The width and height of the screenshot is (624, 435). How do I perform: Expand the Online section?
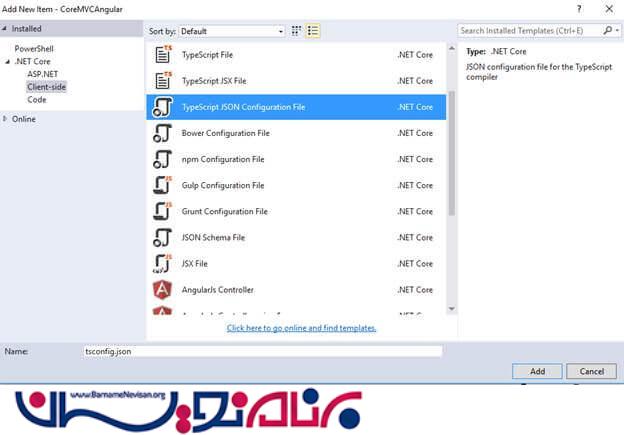(x=5, y=119)
